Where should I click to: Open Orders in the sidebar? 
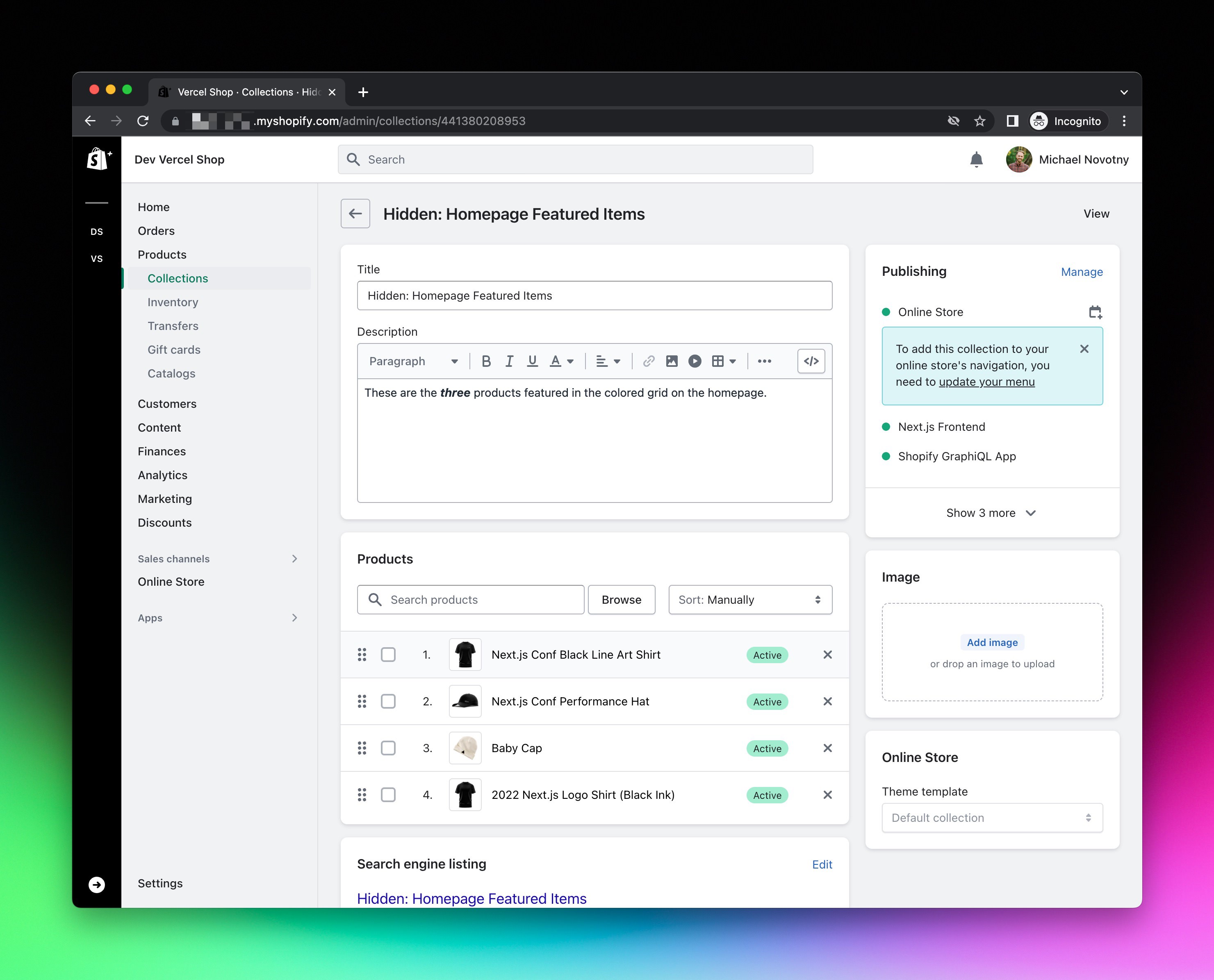156,231
